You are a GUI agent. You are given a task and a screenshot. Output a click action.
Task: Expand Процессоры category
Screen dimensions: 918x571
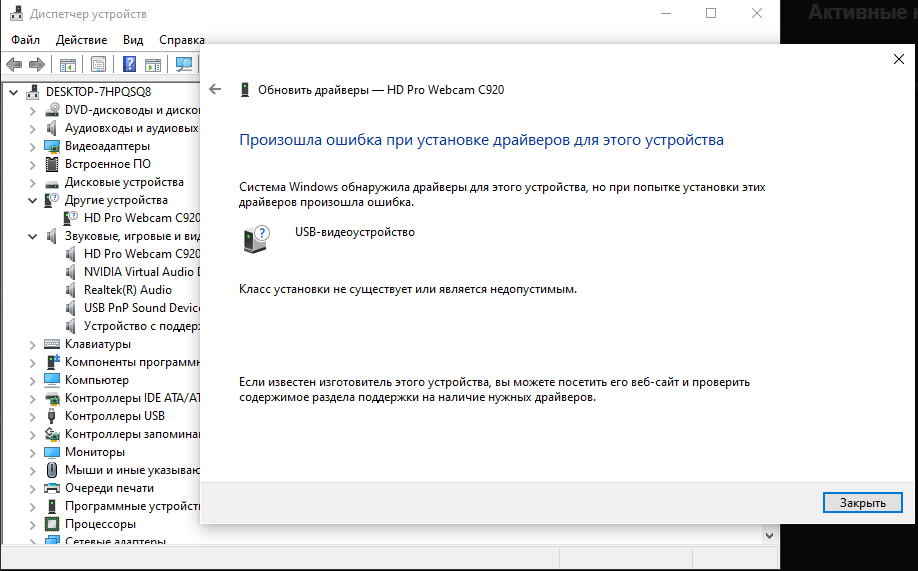(x=33, y=525)
